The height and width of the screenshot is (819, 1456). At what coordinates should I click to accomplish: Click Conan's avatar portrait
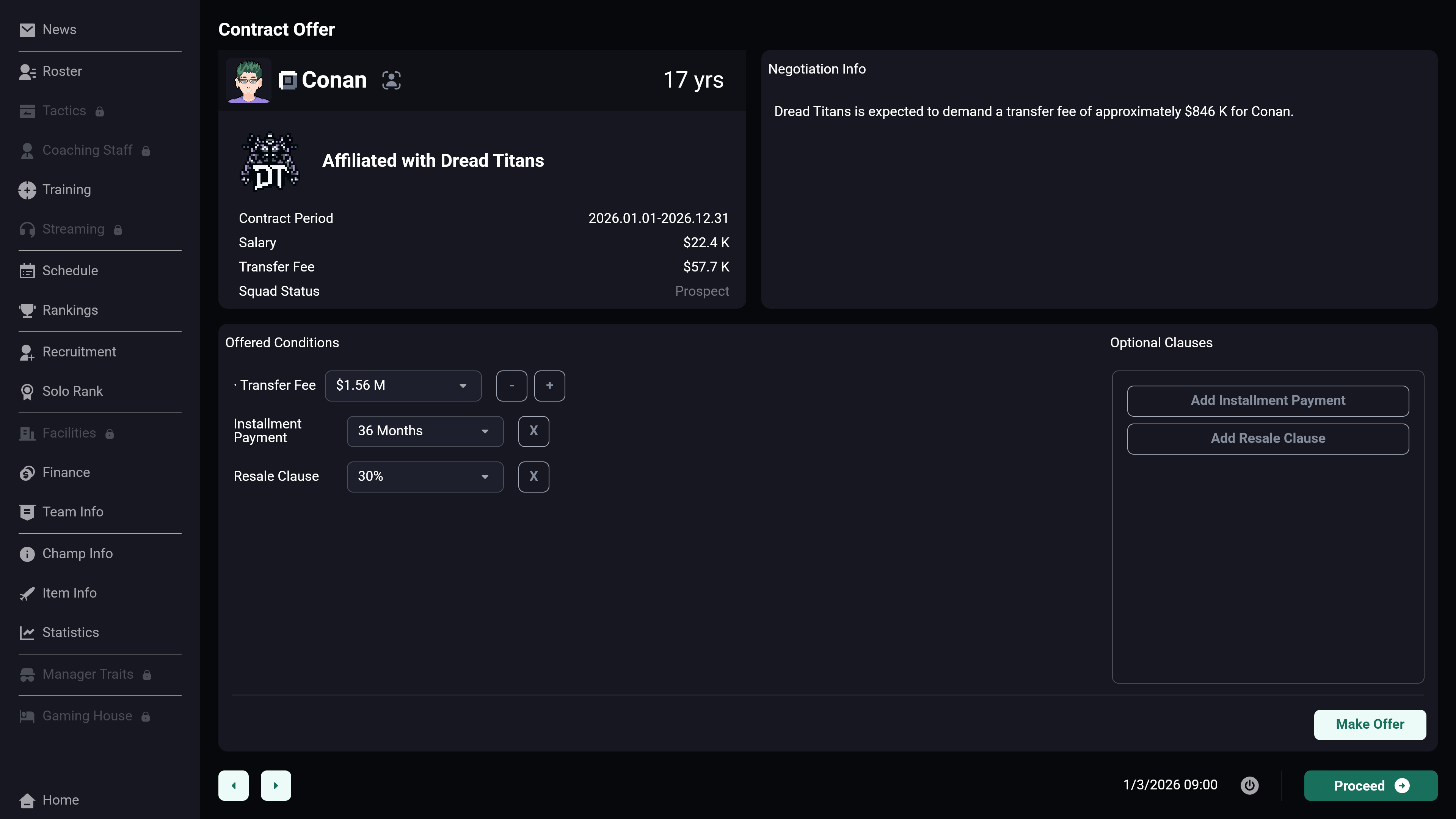(x=249, y=81)
